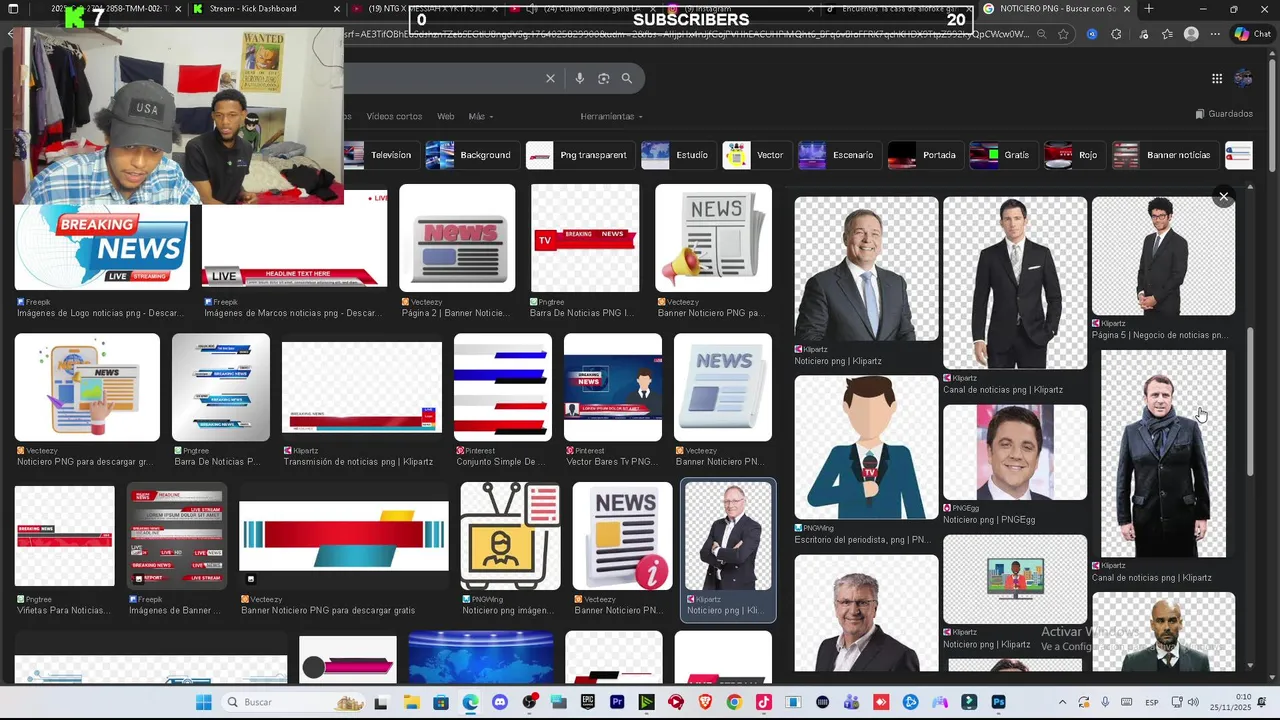Open Google Chrome from taskbar

(734, 702)
